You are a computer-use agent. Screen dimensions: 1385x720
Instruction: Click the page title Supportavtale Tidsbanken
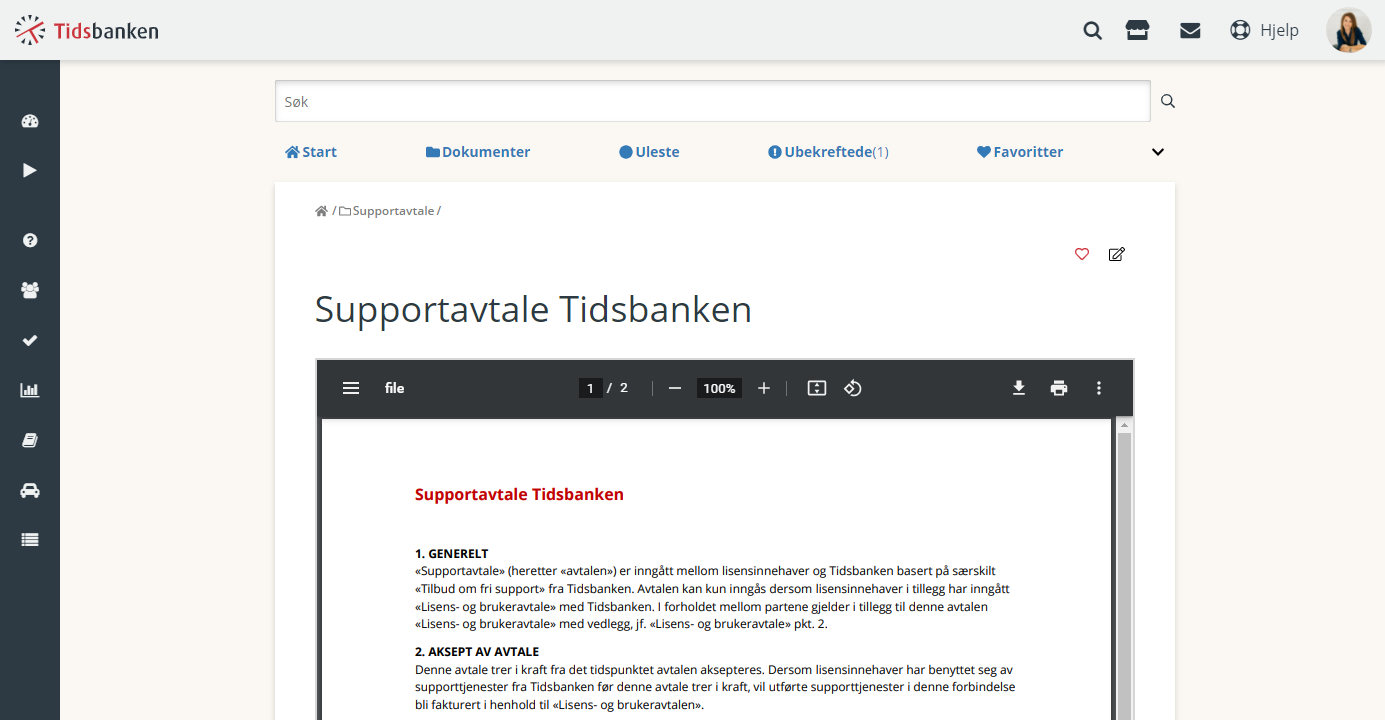533,309
